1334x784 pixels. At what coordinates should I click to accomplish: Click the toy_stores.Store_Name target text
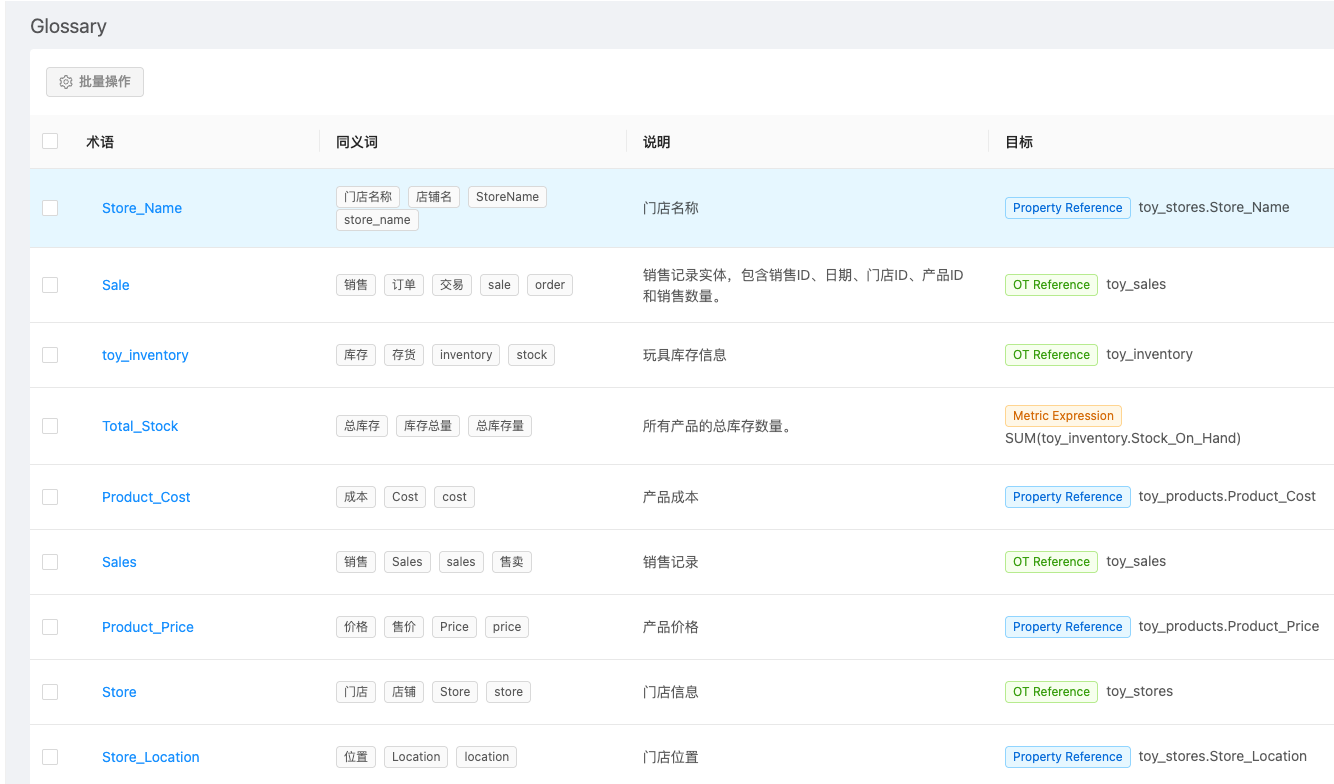point(1214,208)
